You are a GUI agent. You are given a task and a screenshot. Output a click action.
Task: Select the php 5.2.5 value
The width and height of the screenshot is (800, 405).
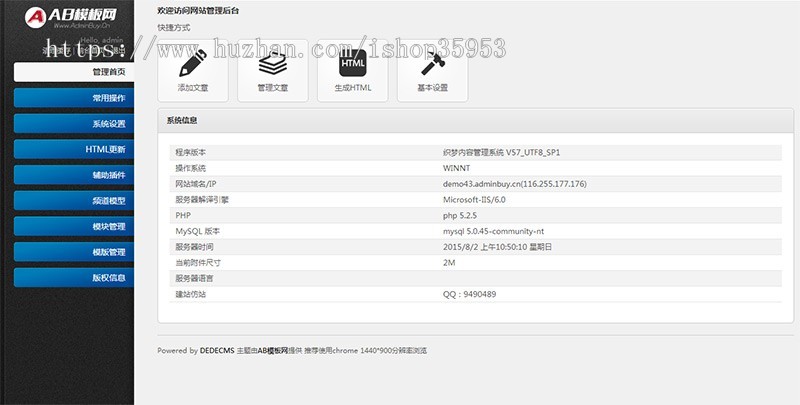460,216
